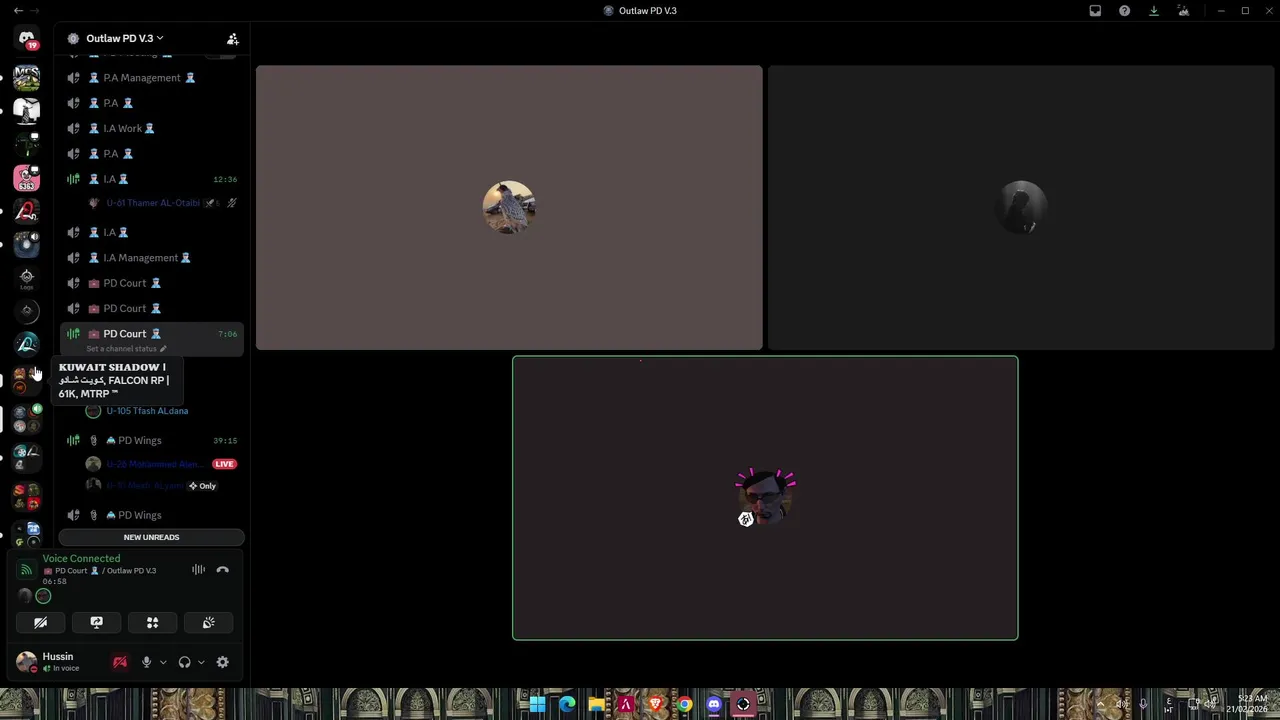
Task: Open Brave browser from taskbar
Action: 655,704
